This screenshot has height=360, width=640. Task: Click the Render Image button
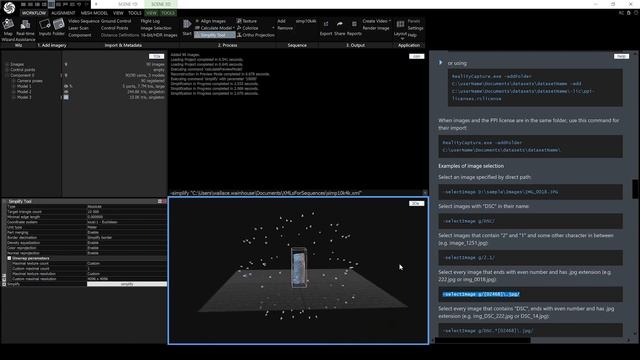click(x=376, y=28)
